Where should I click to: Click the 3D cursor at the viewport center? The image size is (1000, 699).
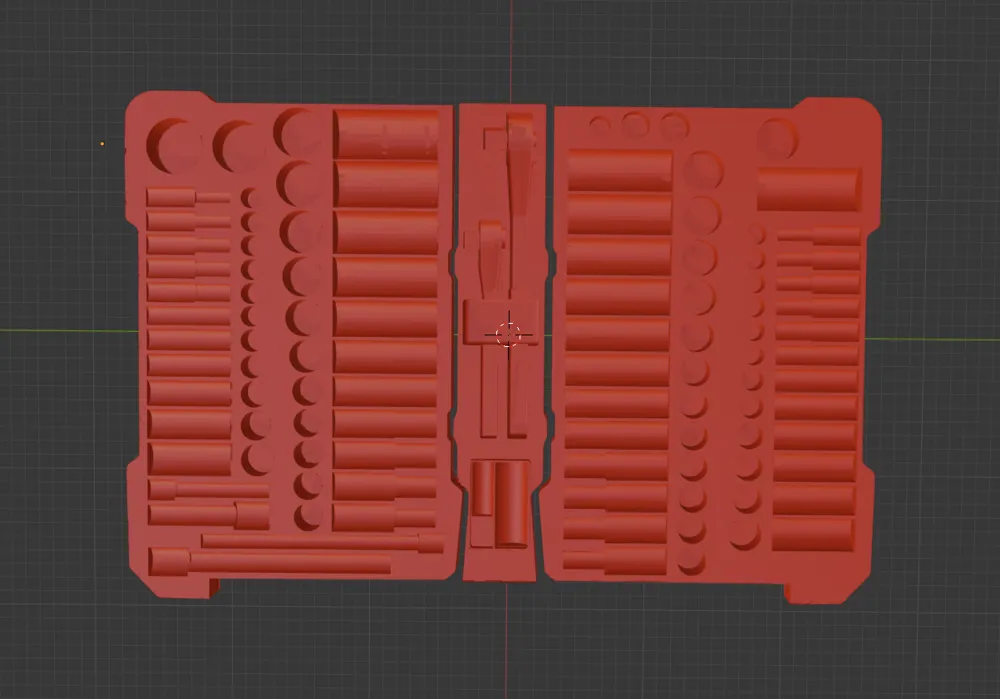509,333
